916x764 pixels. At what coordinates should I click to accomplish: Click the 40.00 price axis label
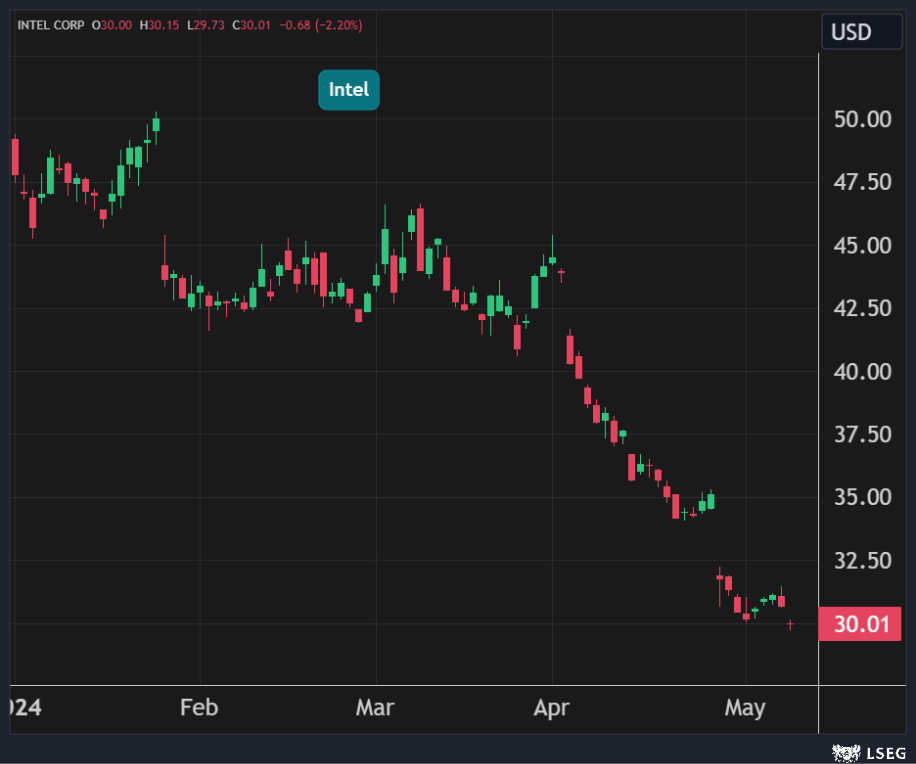862,371
